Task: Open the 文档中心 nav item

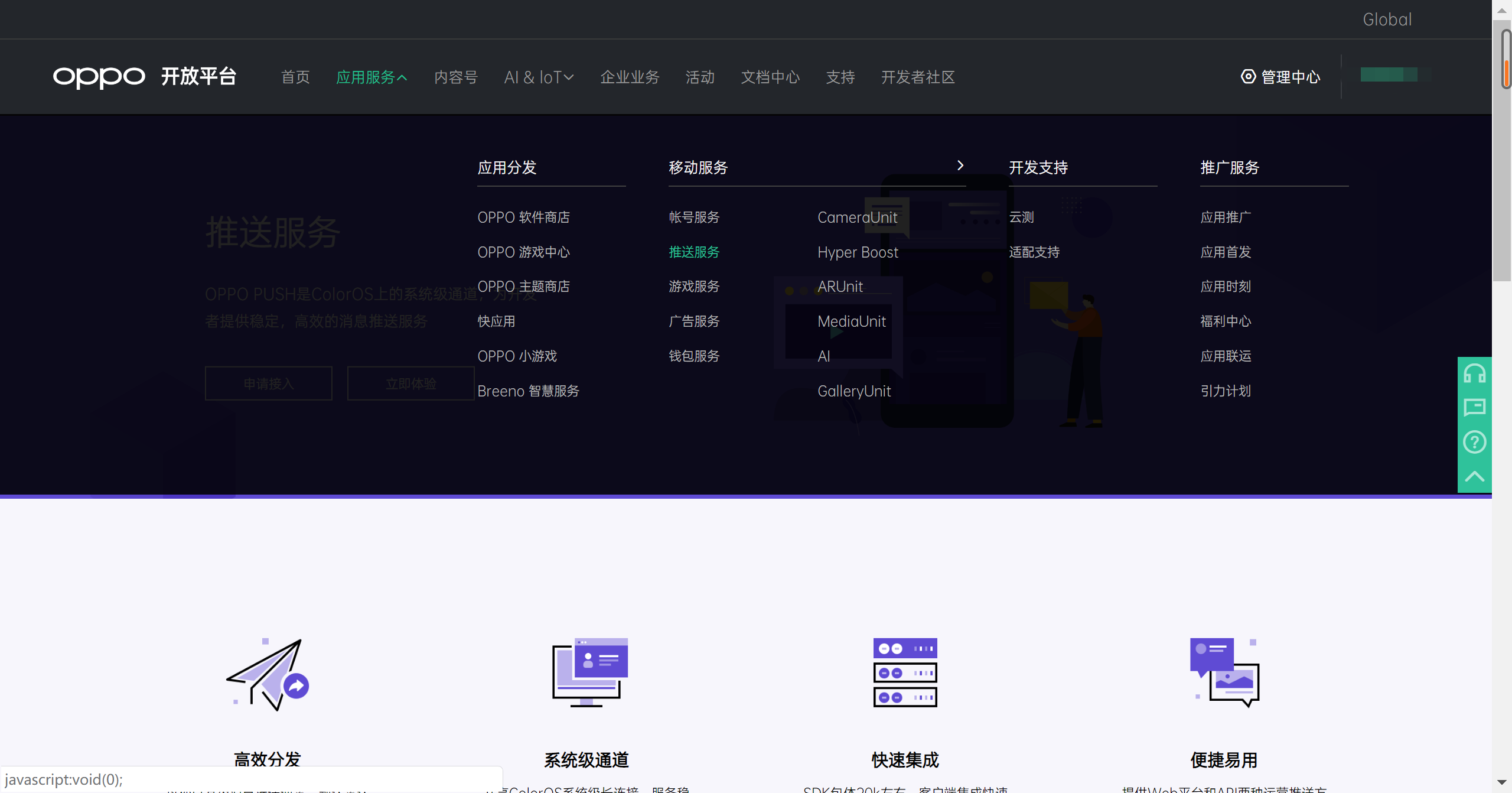Action: 770,77
